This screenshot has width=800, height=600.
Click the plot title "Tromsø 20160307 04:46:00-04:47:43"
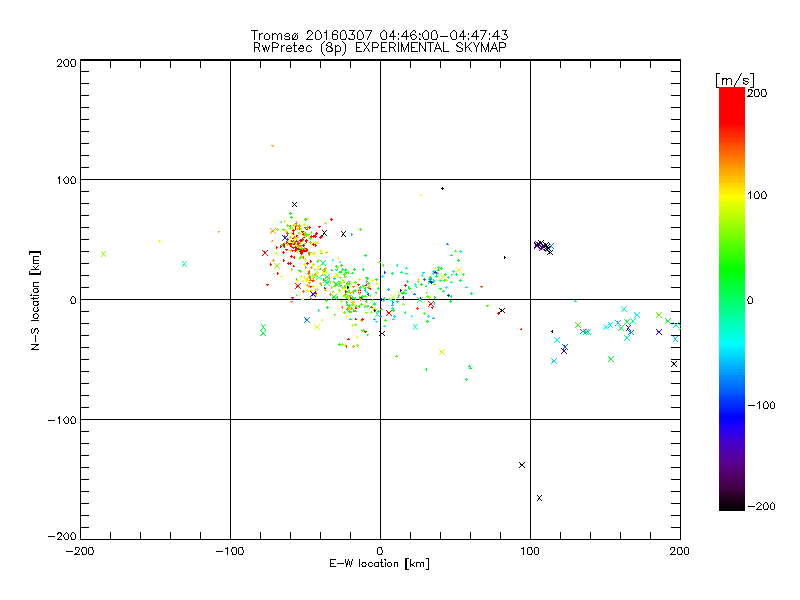pyautogui.click(x=379, y=35)
